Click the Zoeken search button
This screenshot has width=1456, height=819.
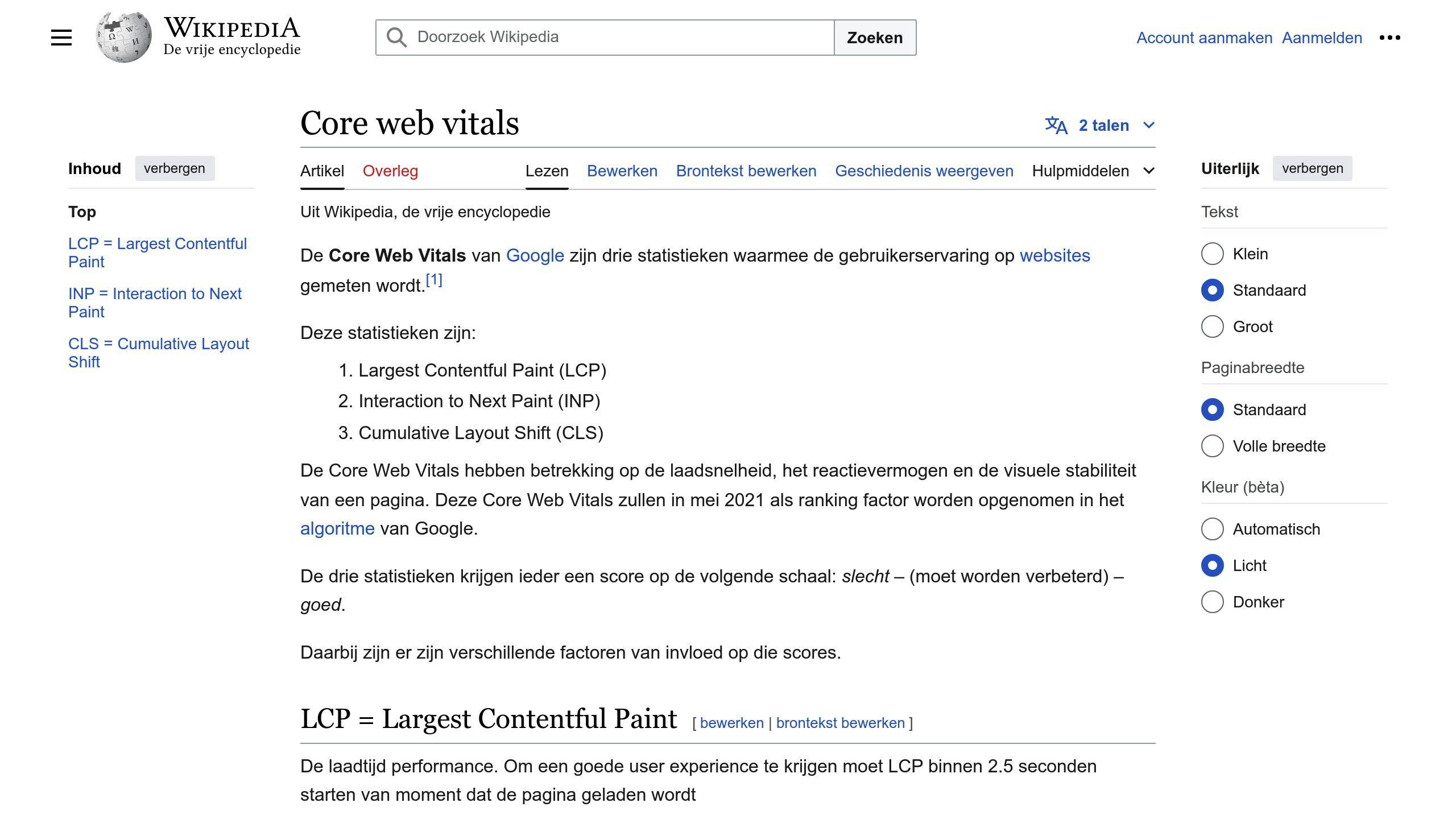[x=874, y=37]
